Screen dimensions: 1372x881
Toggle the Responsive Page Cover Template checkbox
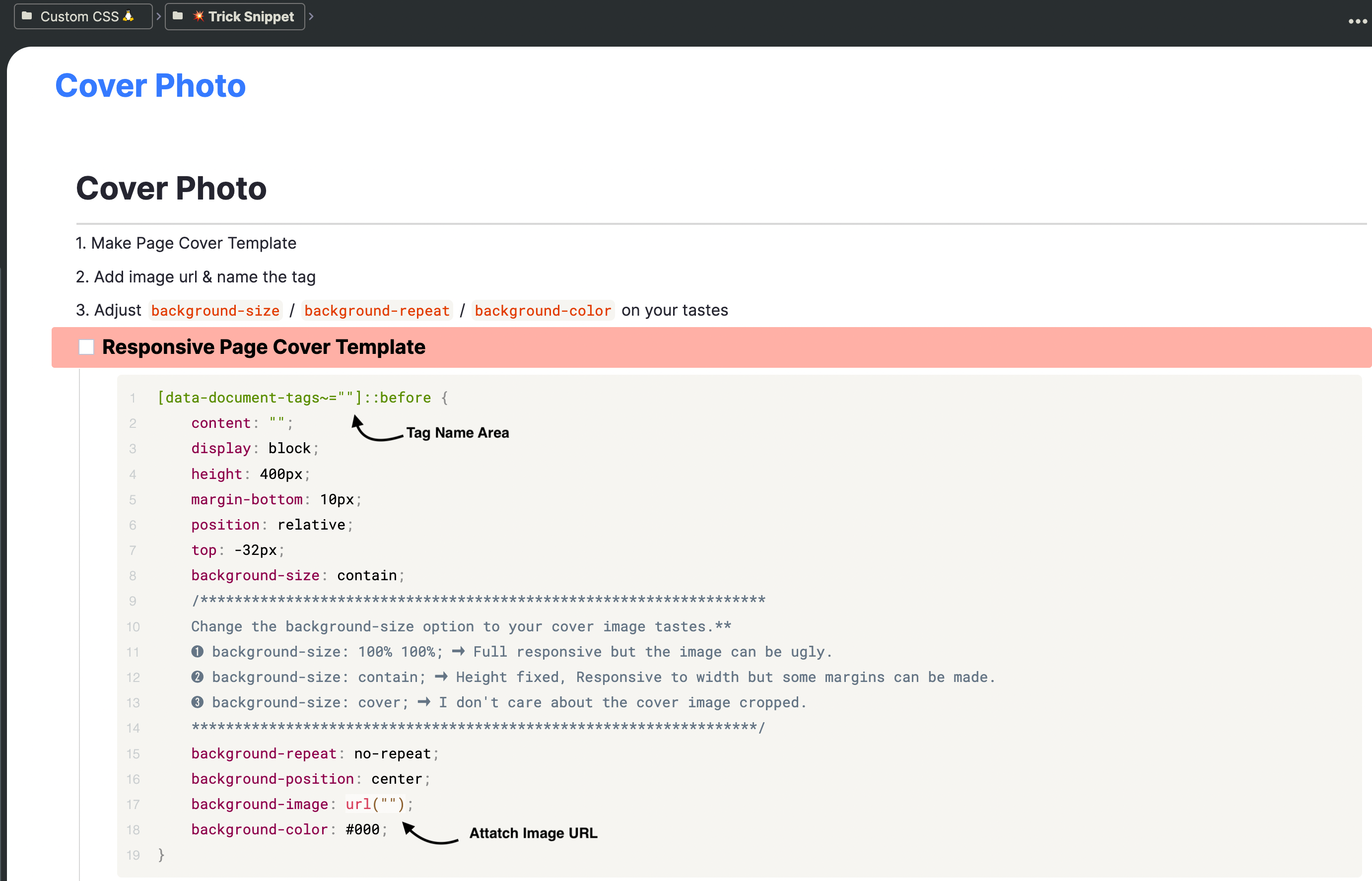(86, 347)
